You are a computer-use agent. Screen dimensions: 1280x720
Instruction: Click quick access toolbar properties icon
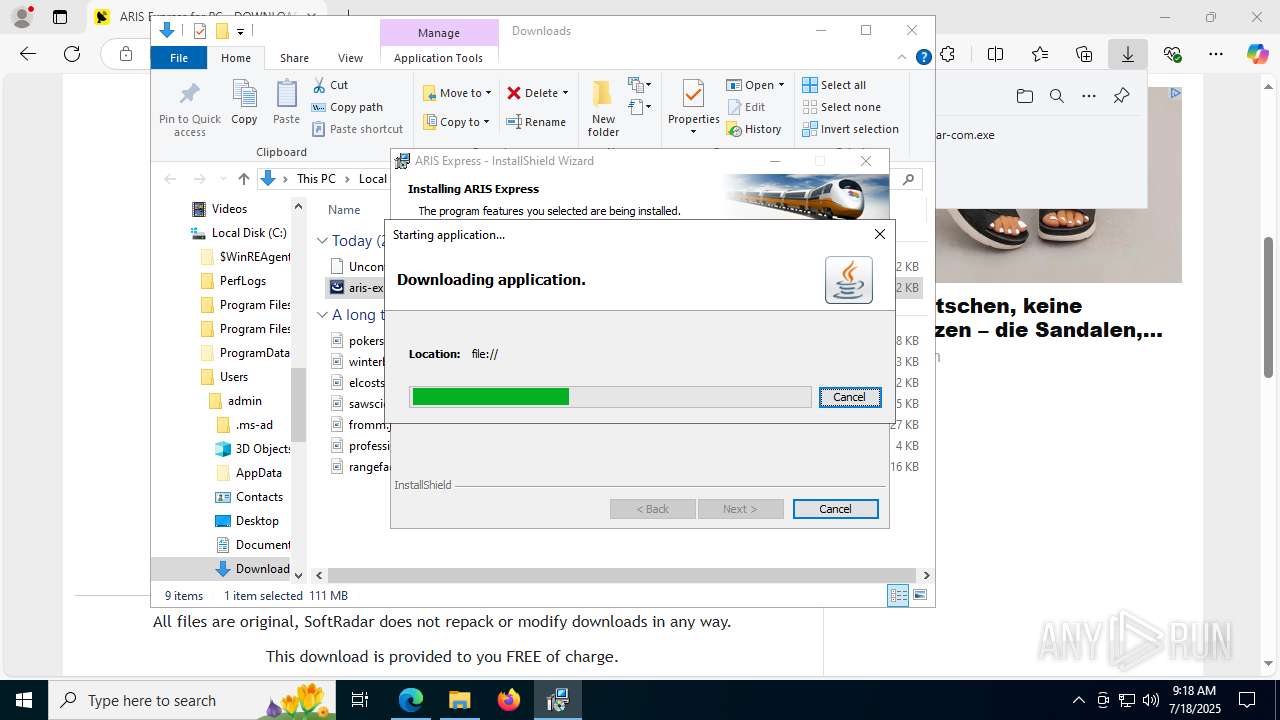pyautogui.click(x=199, y=31)
